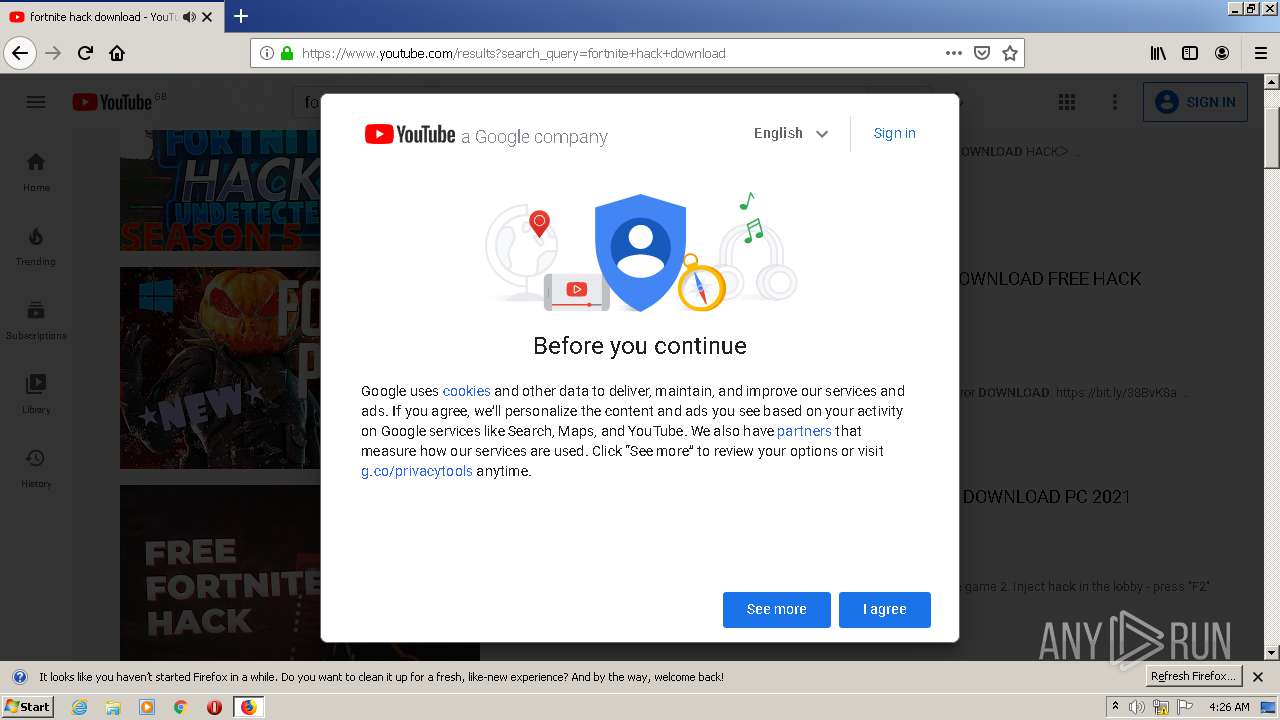The image size is (1280, 720).
Task: Open g.co/privacytools link
Action: 417,471
